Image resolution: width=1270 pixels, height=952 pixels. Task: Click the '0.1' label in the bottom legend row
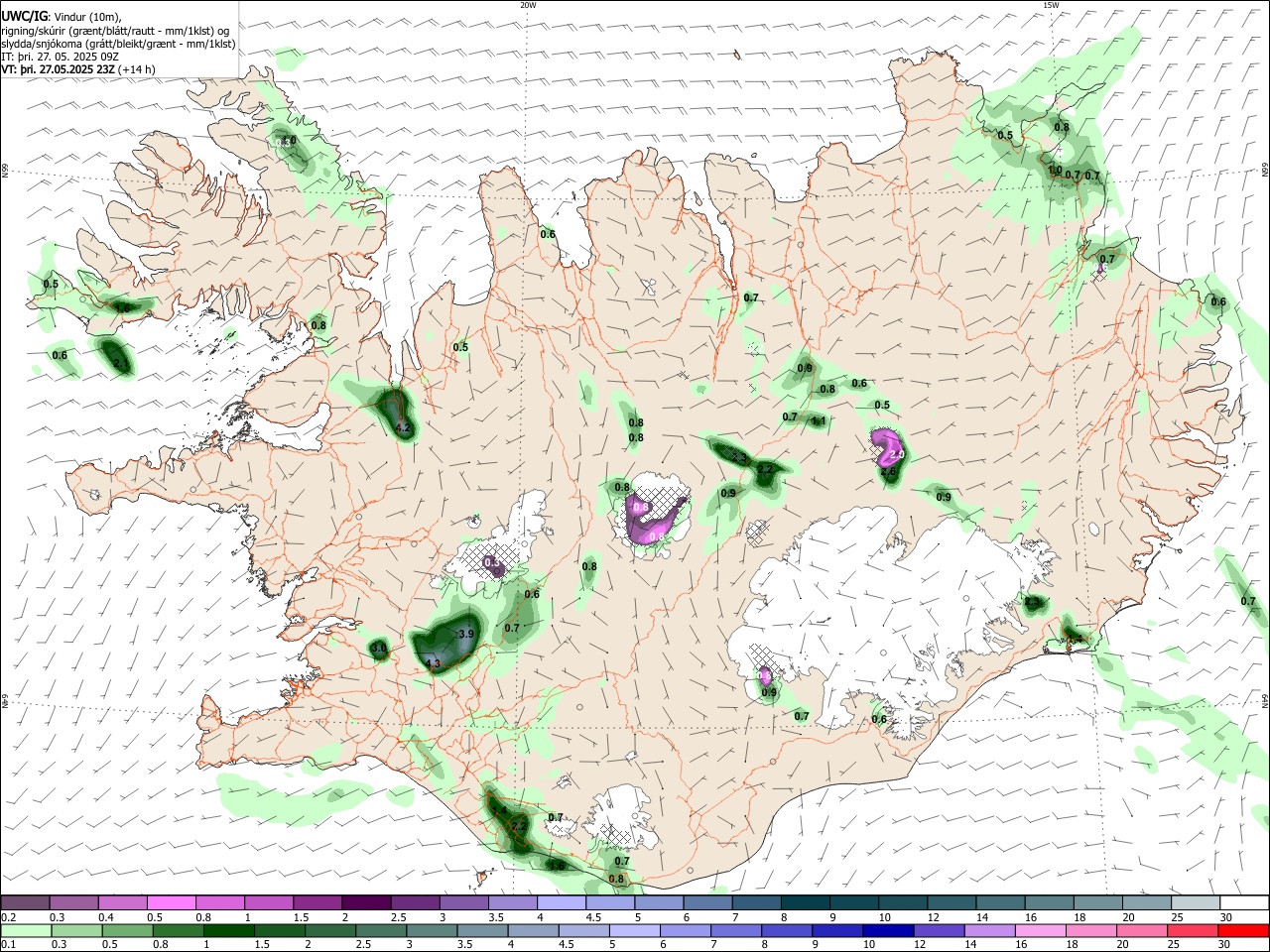tap(8, 944)
